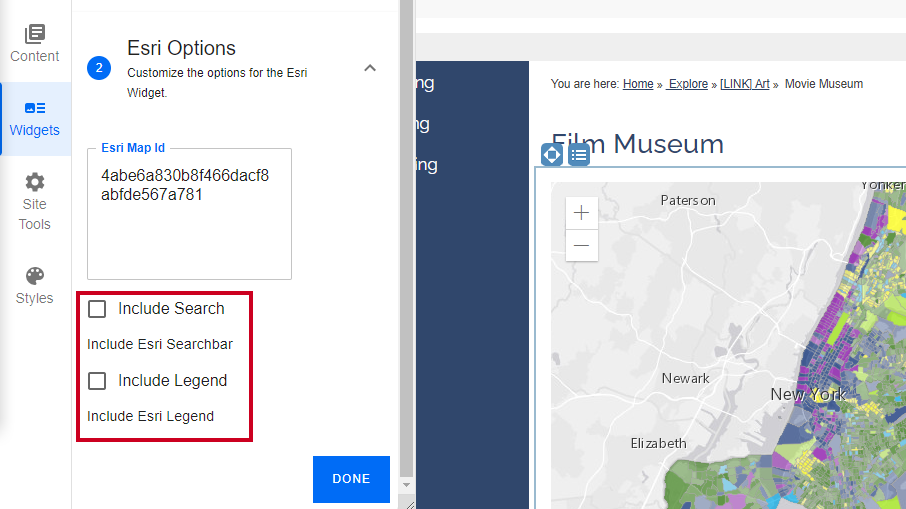Open the widget list options icon
906x509 pixels.
[579, 155]
